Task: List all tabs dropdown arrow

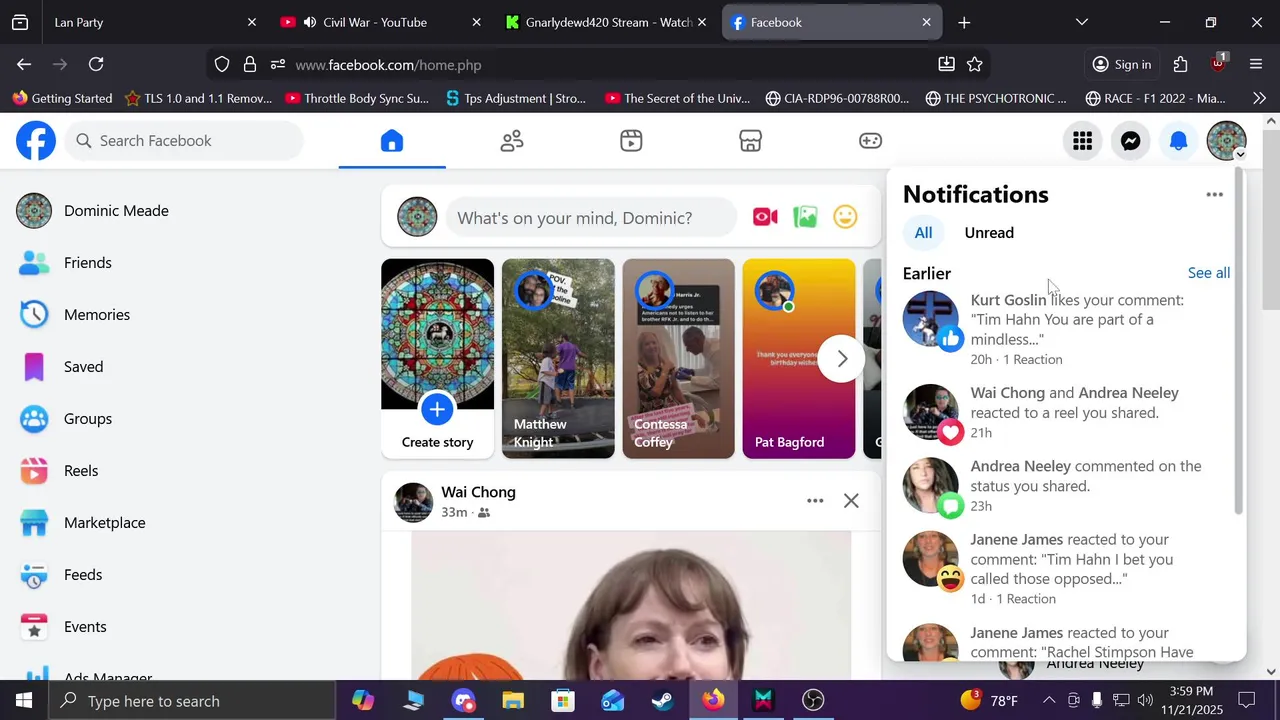Action: coord(1081,22)
